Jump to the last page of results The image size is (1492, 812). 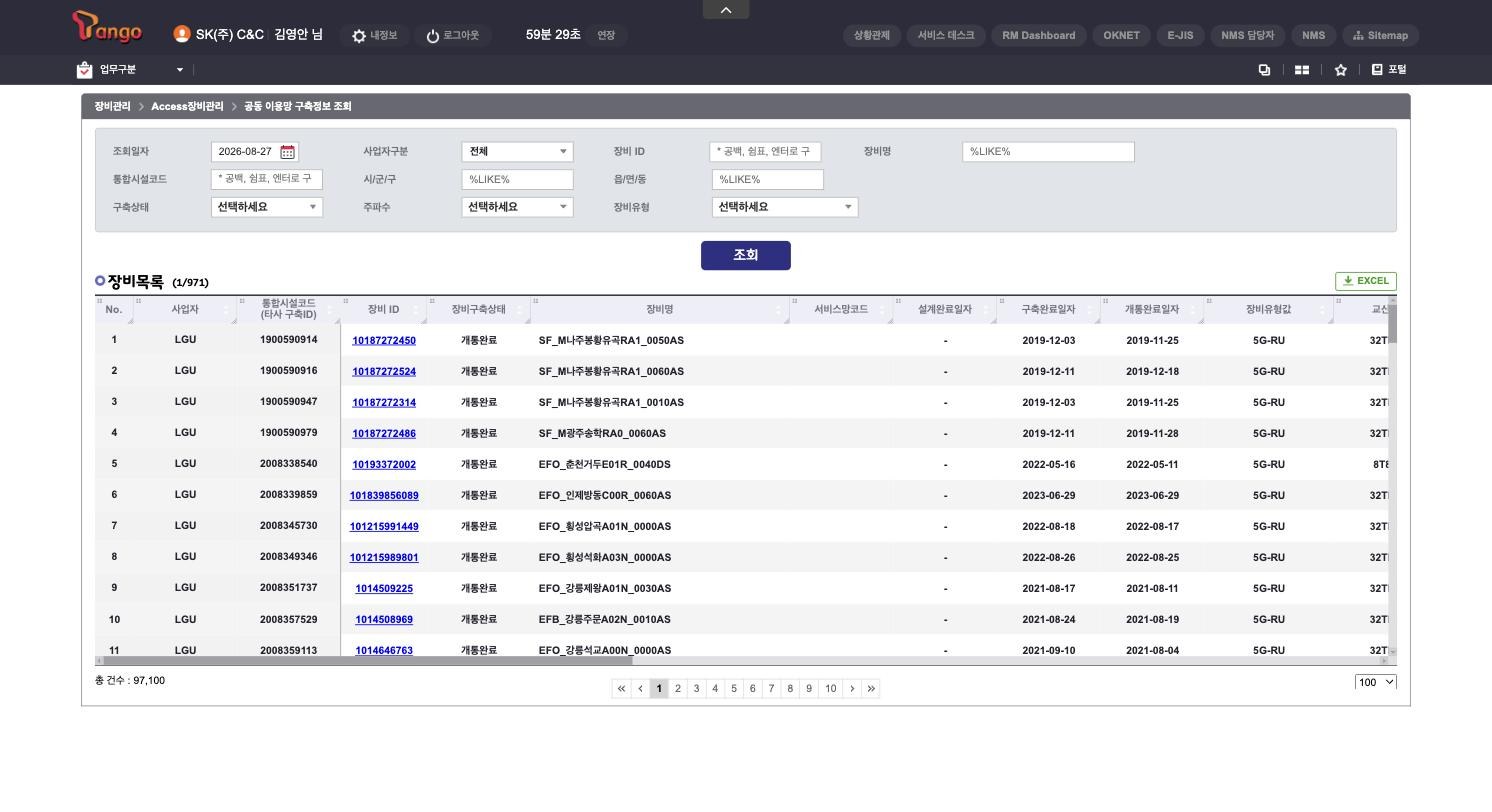pos(871,689)
